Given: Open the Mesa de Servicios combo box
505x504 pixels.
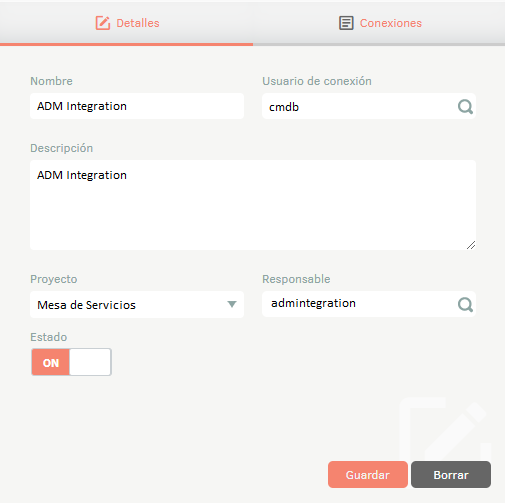Looking at the screenshot, I should [137, 304].
